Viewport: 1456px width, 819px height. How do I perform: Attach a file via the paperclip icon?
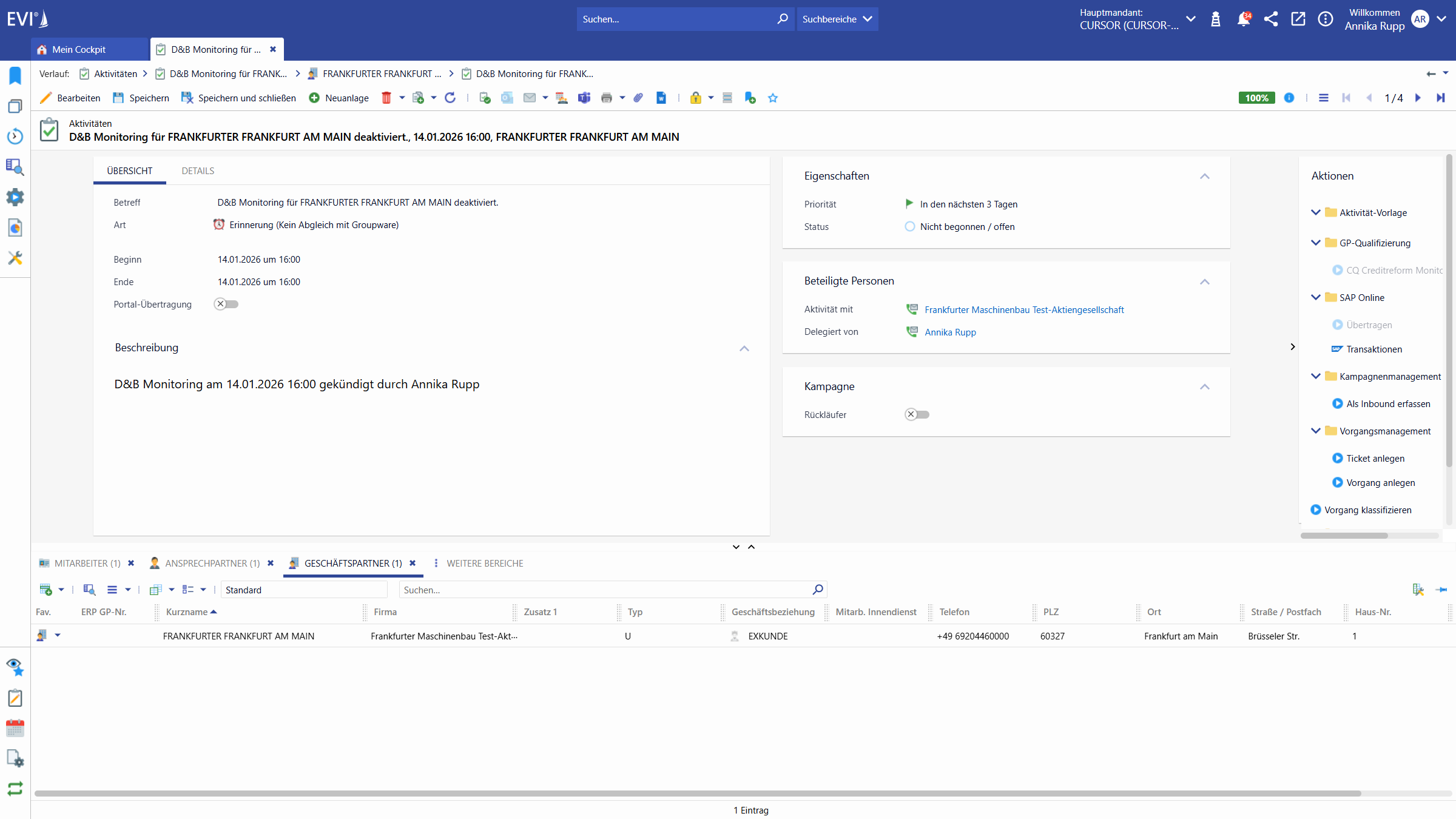(638, 98)
